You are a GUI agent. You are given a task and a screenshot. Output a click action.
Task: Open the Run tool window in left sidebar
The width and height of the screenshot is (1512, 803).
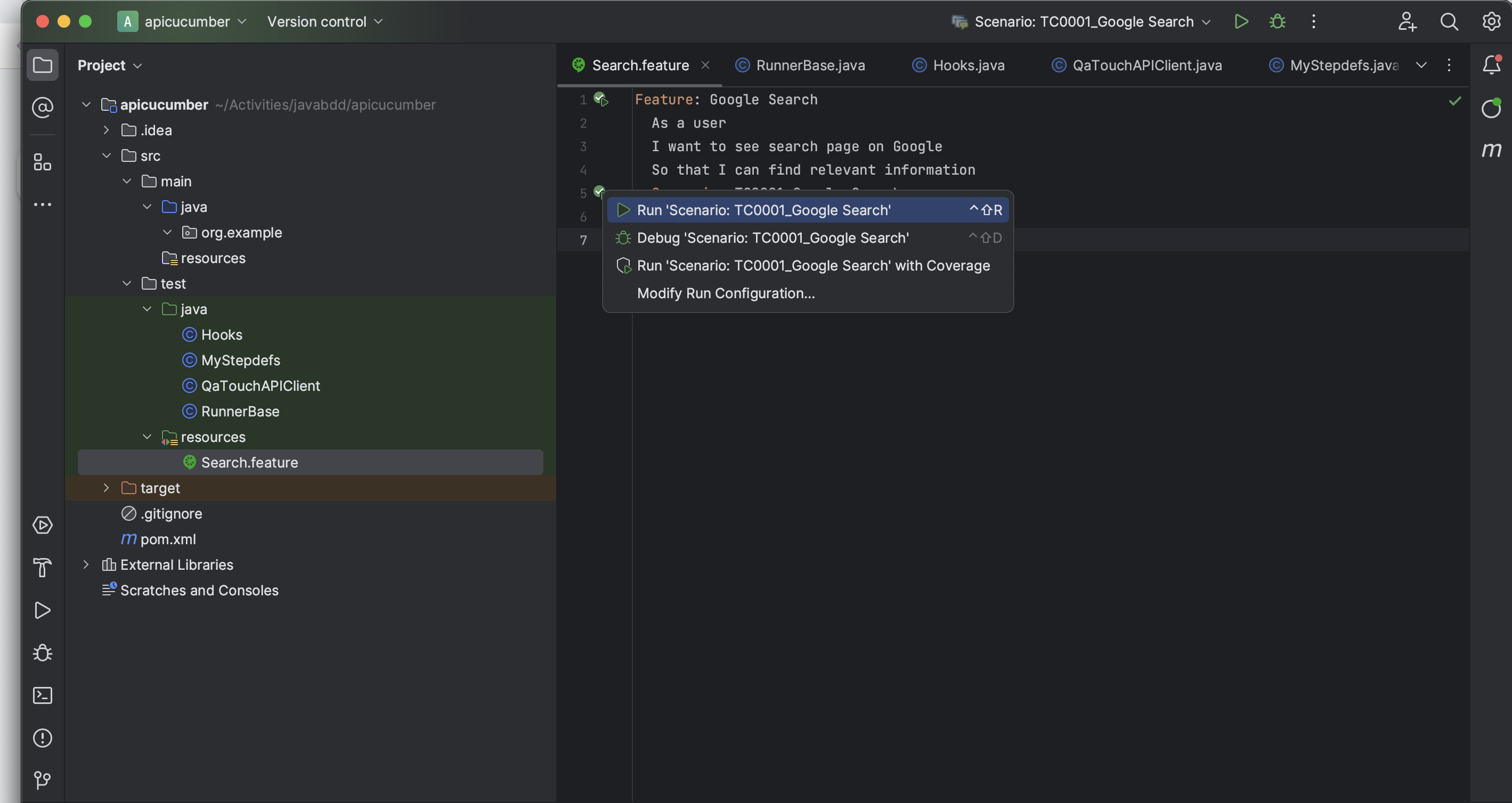tap(42, 611)
